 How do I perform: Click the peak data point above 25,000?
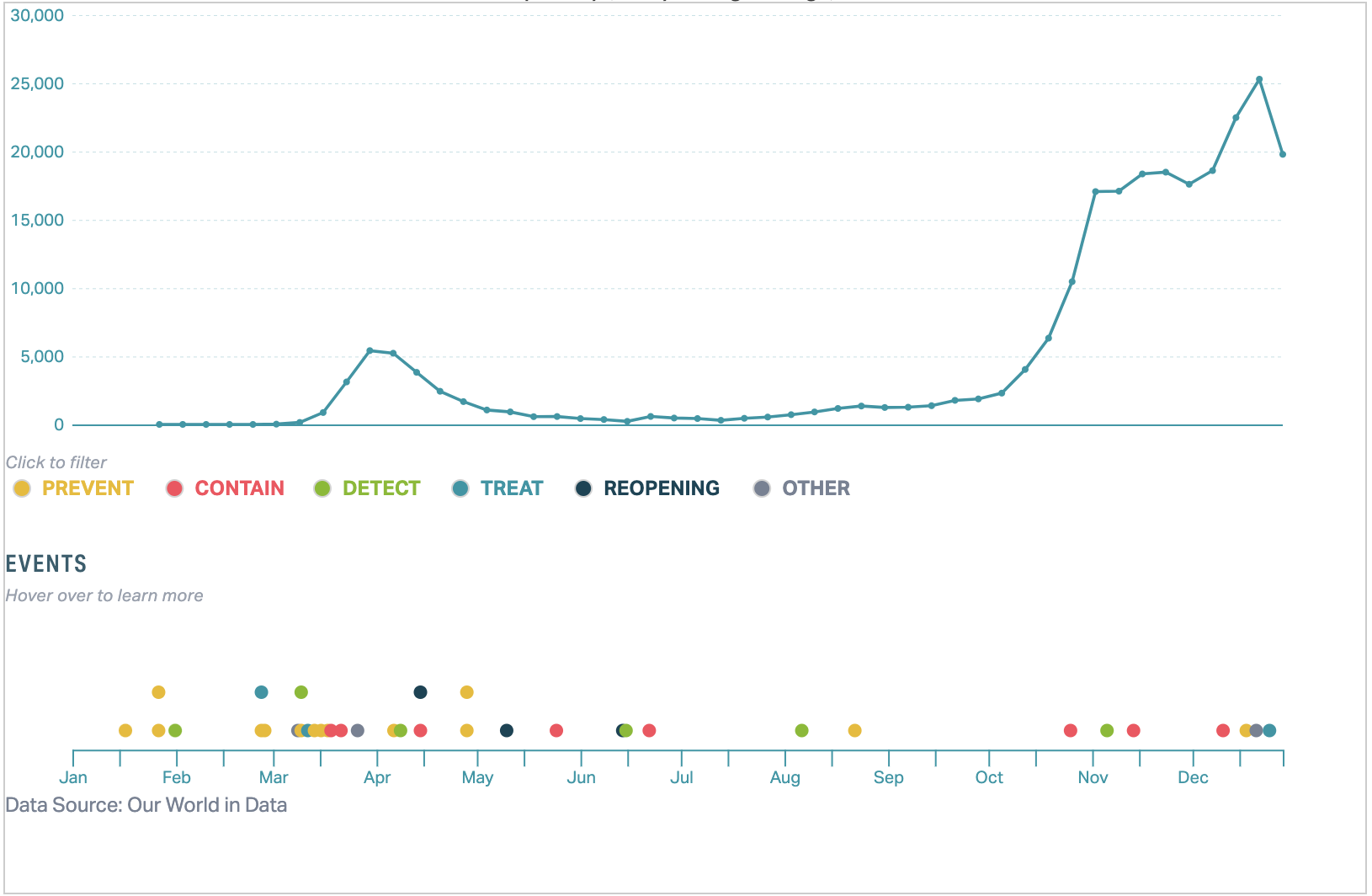1259,80
